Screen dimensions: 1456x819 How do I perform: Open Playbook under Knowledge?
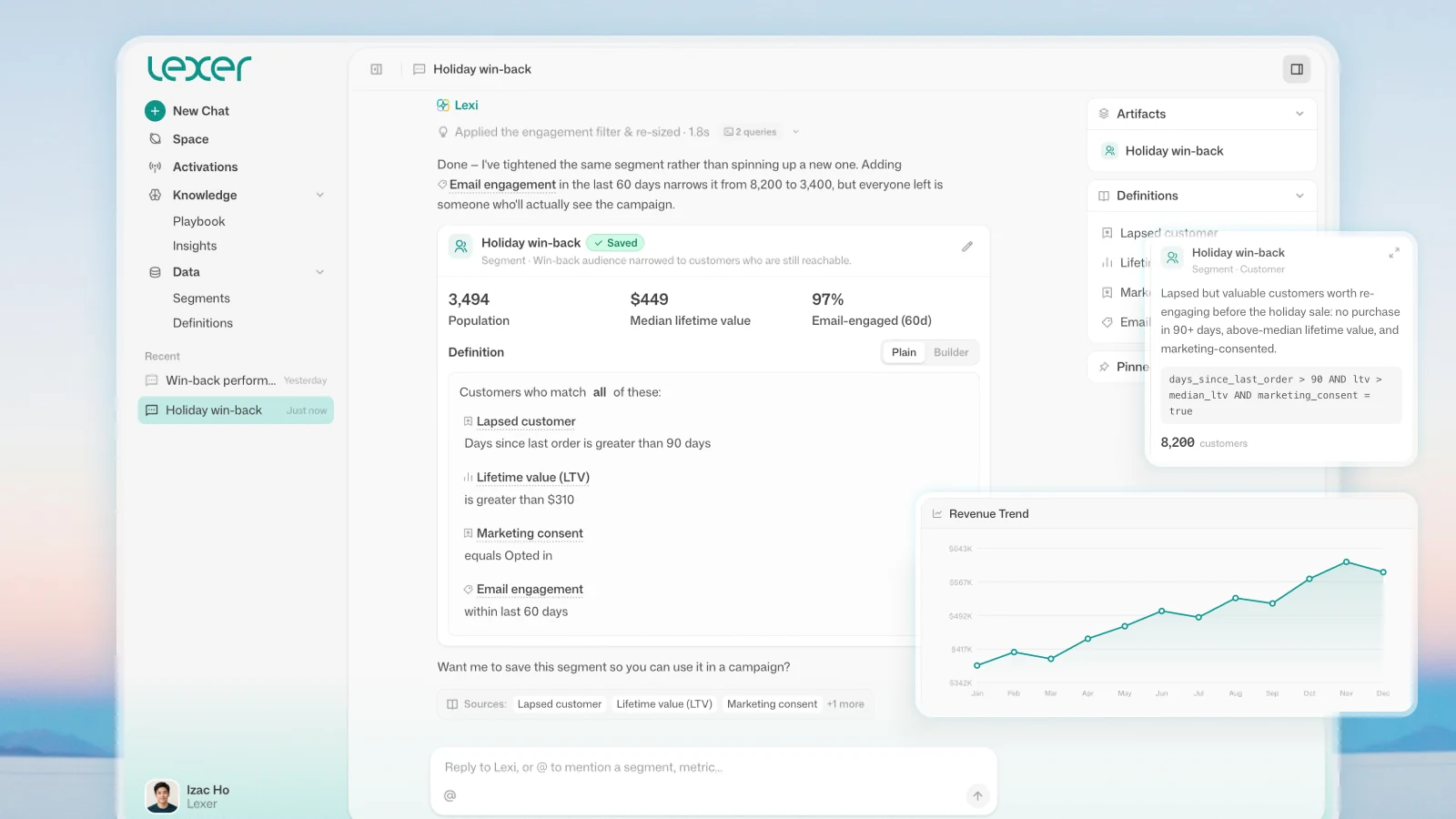[198, 221]
